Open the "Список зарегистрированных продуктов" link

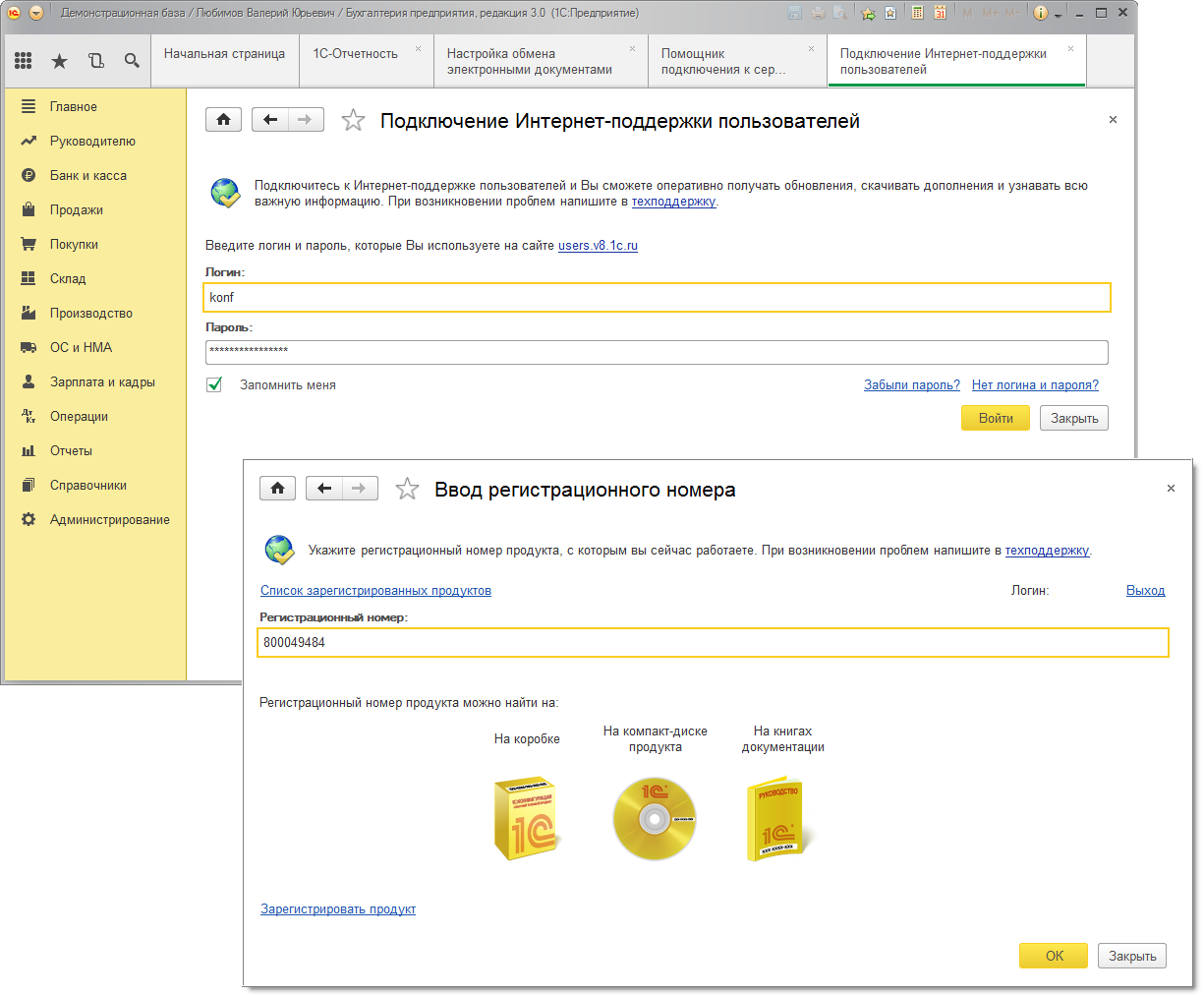[375, 591]
